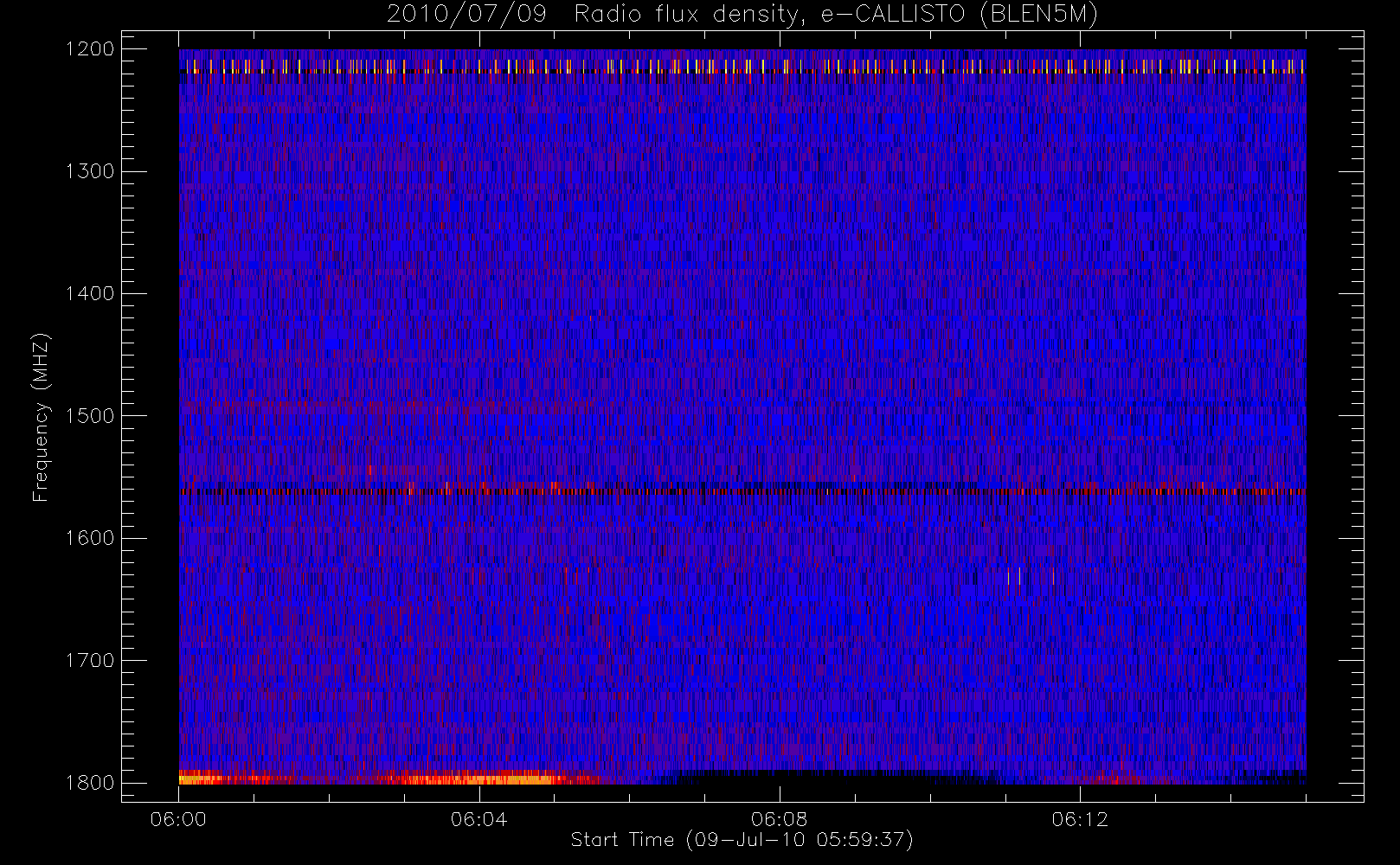The height and width of the screenshot is (865, 1400).
Task: Click the 06:04 time tick label
Action: tap(478, 819)
